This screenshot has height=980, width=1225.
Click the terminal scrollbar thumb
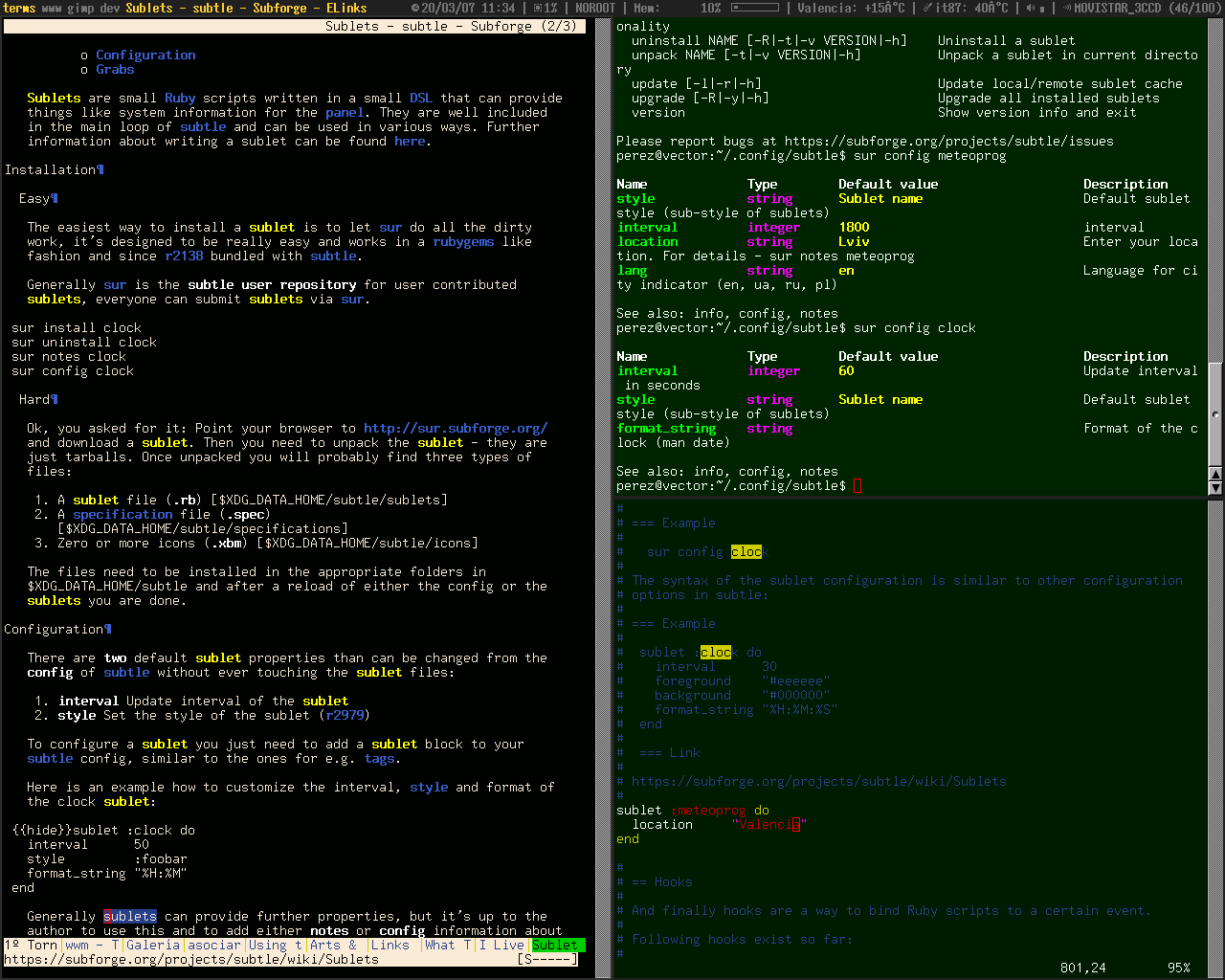point(1215,414)
